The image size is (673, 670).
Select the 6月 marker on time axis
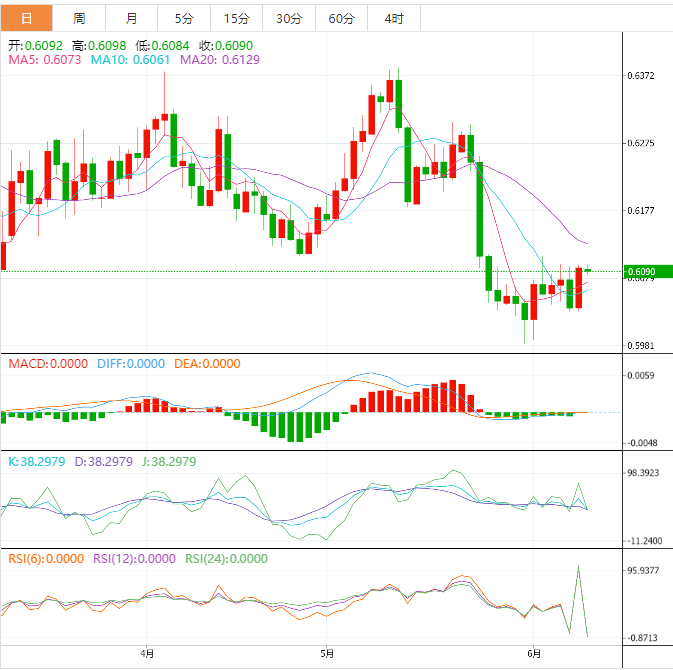(533, 654)
